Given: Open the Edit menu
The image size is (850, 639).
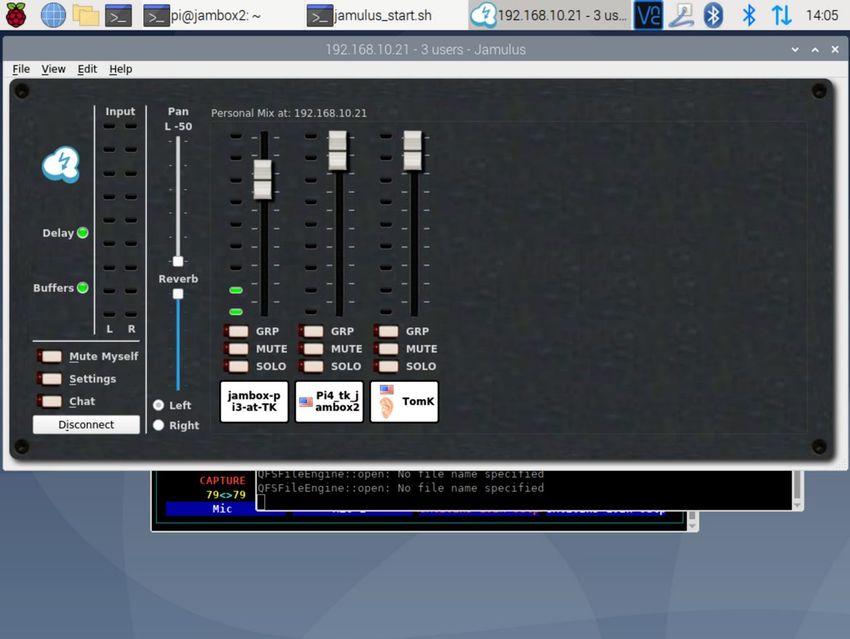Looking at the screenshot, I should coord(87,69).
